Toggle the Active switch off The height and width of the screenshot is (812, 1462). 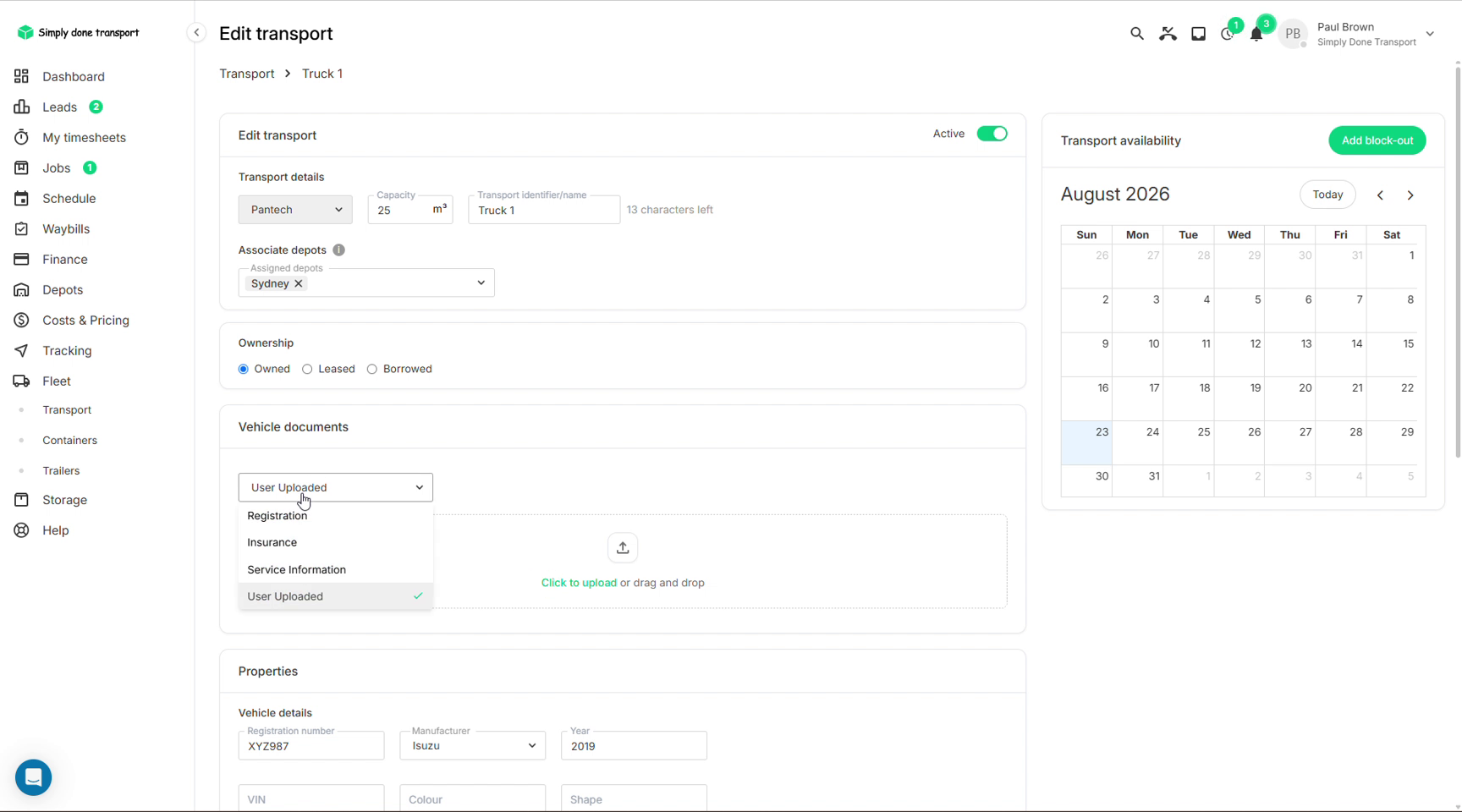992,134
